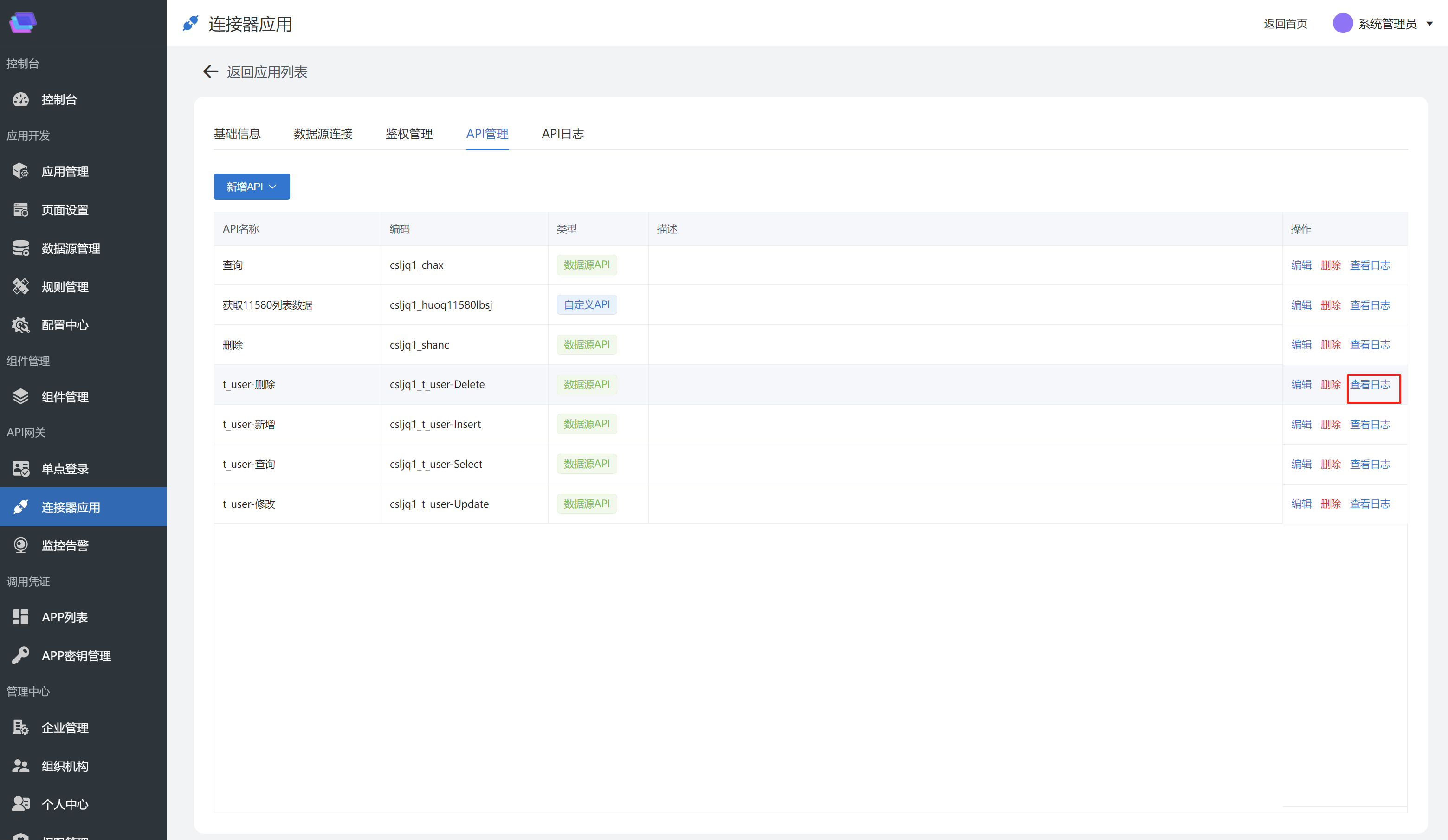1448x840 pixels.
Task: Click 删除 for t_user-新增 row
Action: click(x=1330, y=424)
